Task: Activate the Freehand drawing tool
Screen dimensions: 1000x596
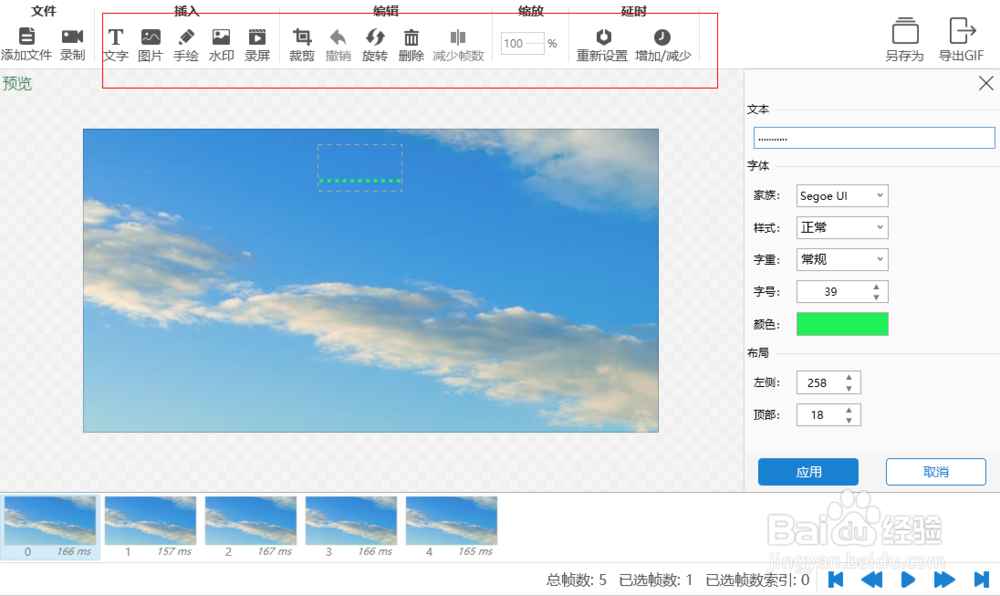Action: [x=185, y=43]
